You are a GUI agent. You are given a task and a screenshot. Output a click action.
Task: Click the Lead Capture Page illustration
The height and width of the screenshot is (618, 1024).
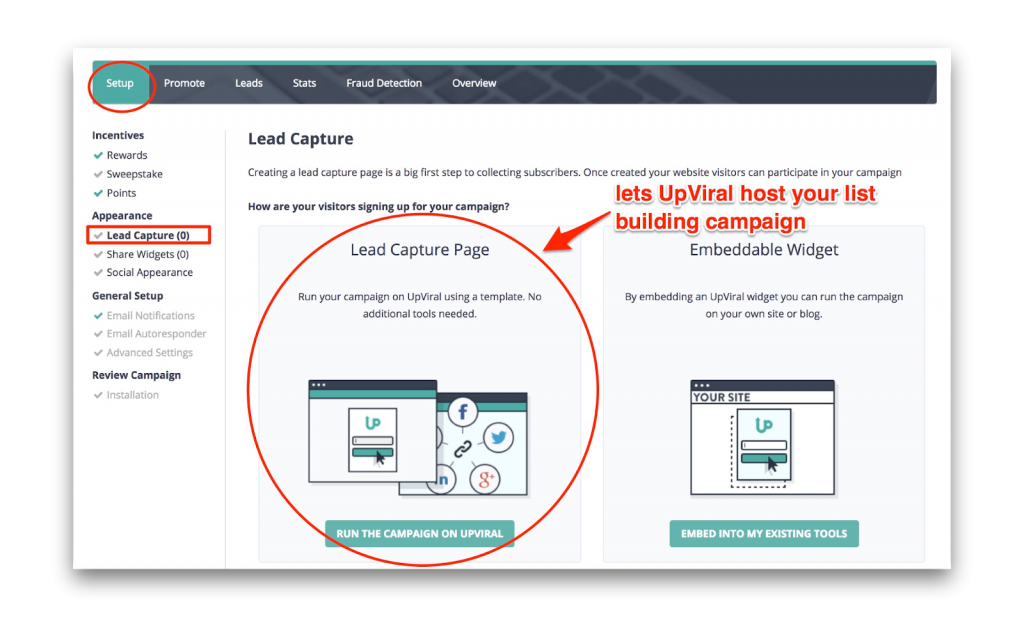click(x=418, y=439)
